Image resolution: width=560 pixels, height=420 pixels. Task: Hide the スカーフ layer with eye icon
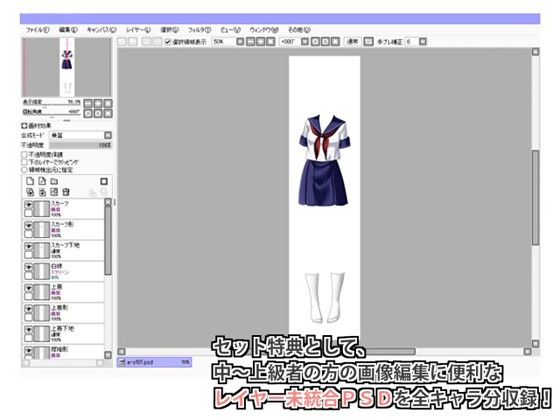28,205
